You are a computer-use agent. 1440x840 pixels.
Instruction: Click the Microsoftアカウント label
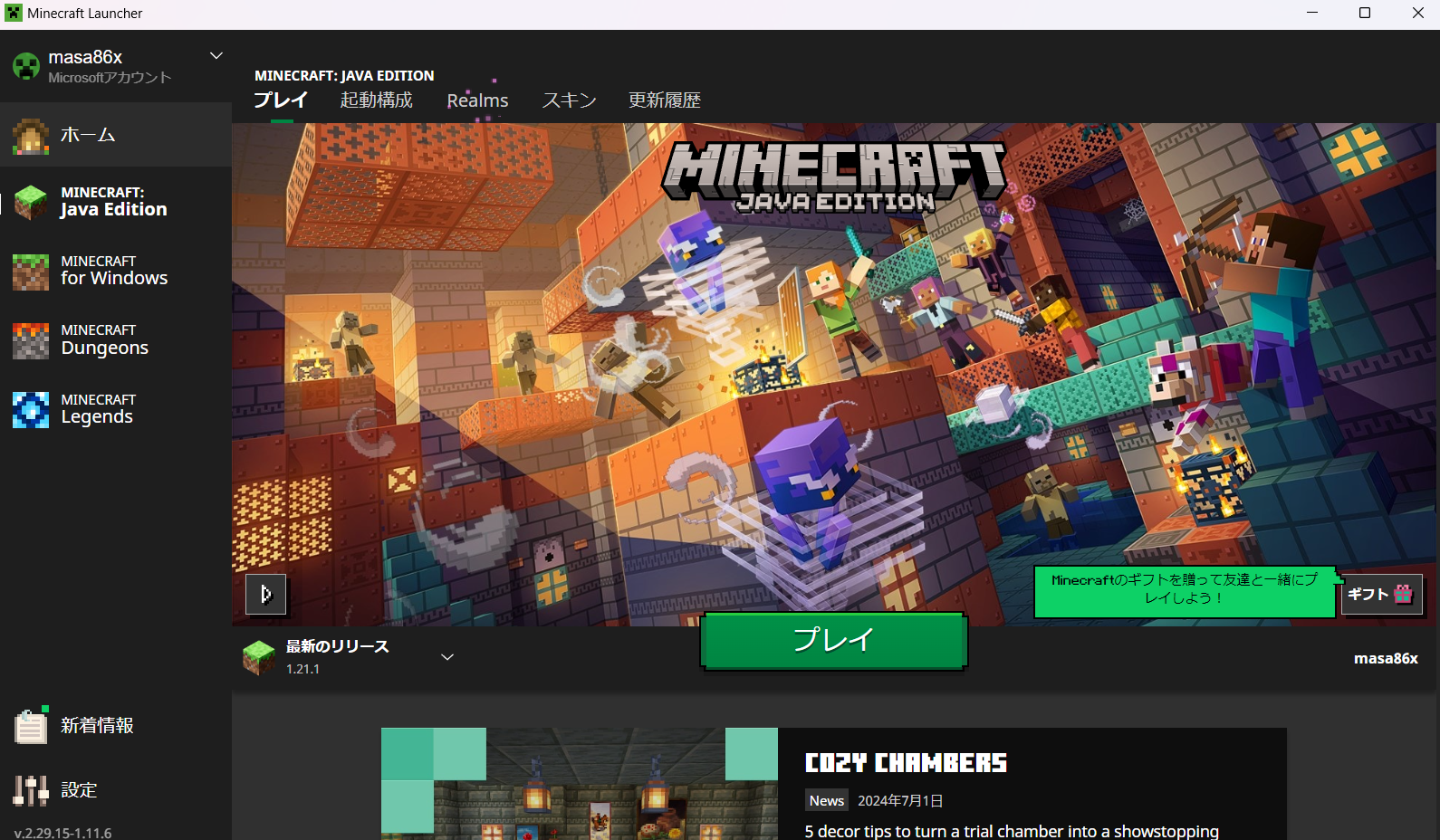point(110,78)
